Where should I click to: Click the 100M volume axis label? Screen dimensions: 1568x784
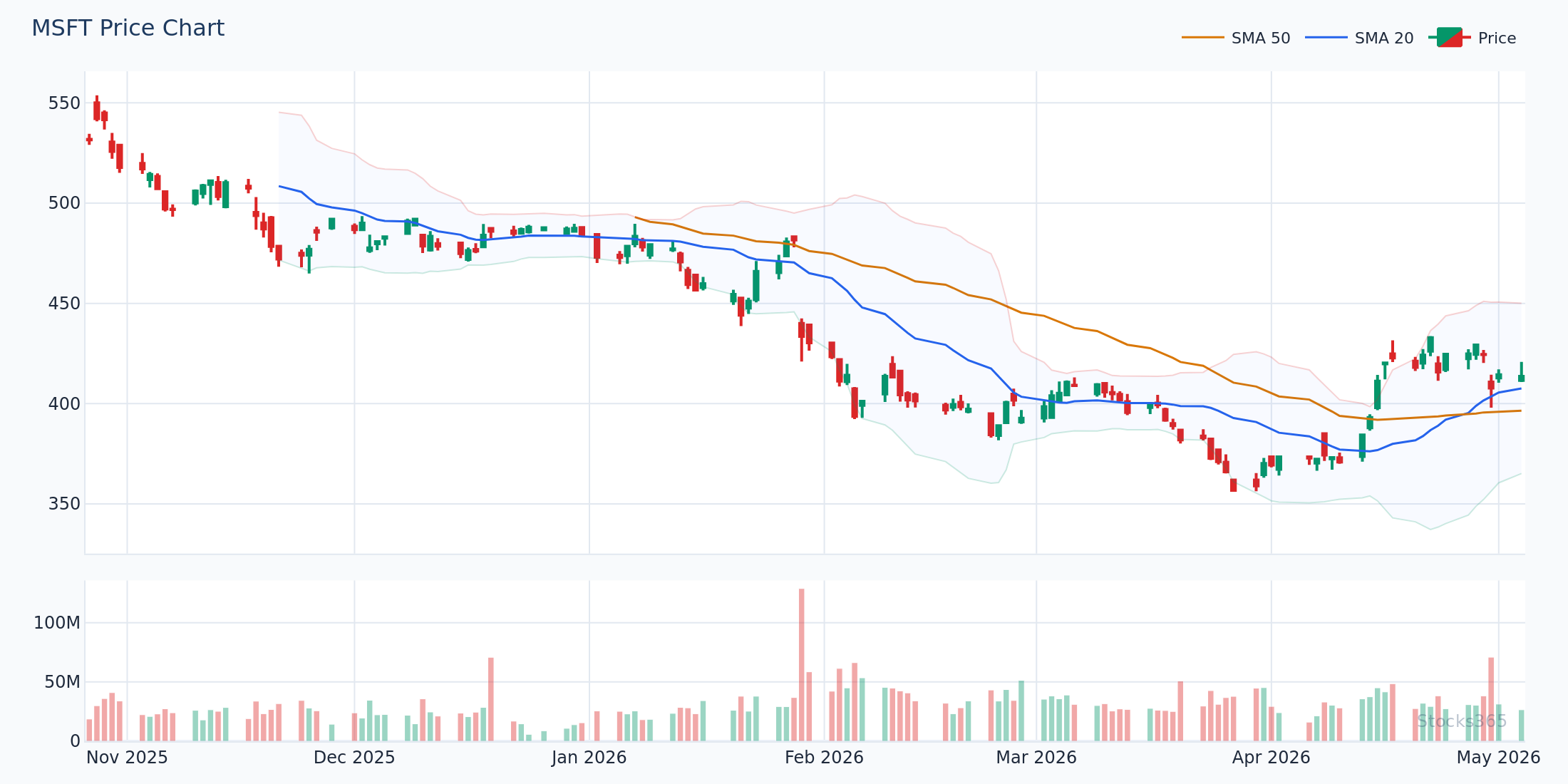[57, 623]
